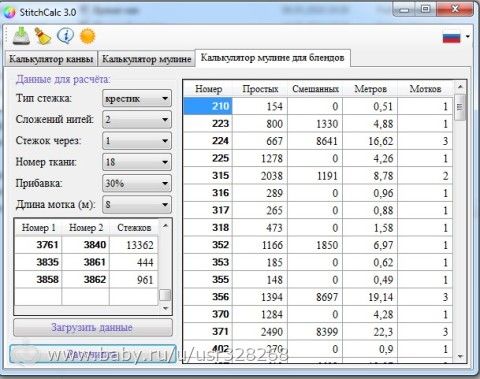Click simple stitches value 2038

click(x=260, y=176)
